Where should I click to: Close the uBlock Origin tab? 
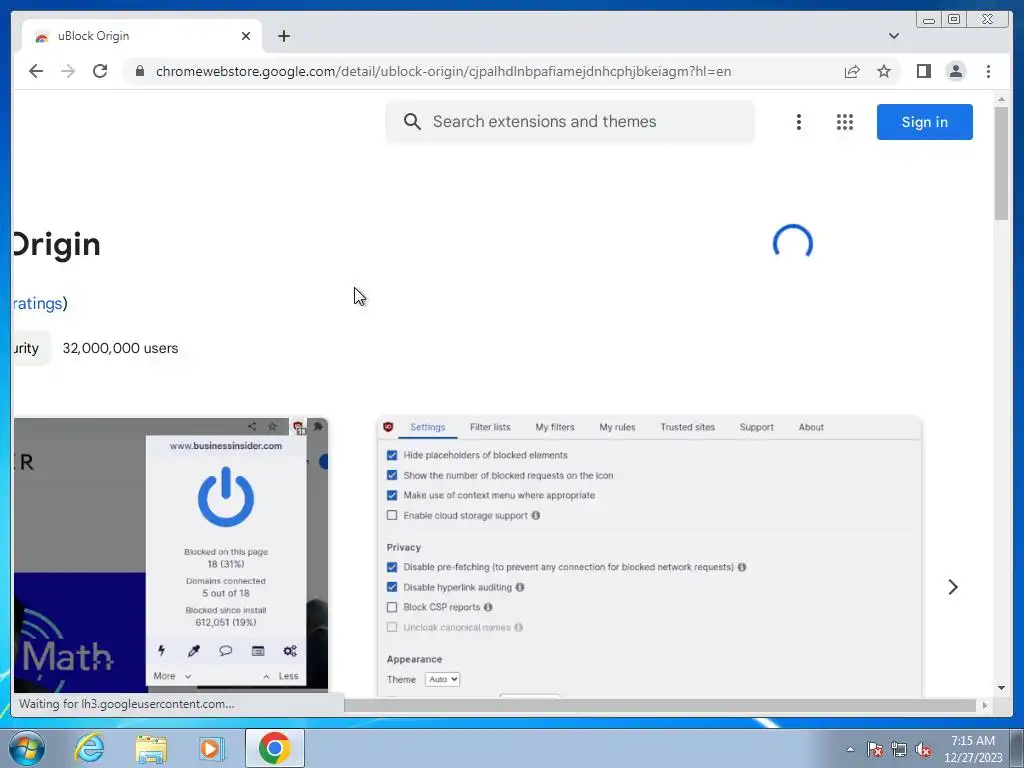pyautogui.click(x=246, y=36)
